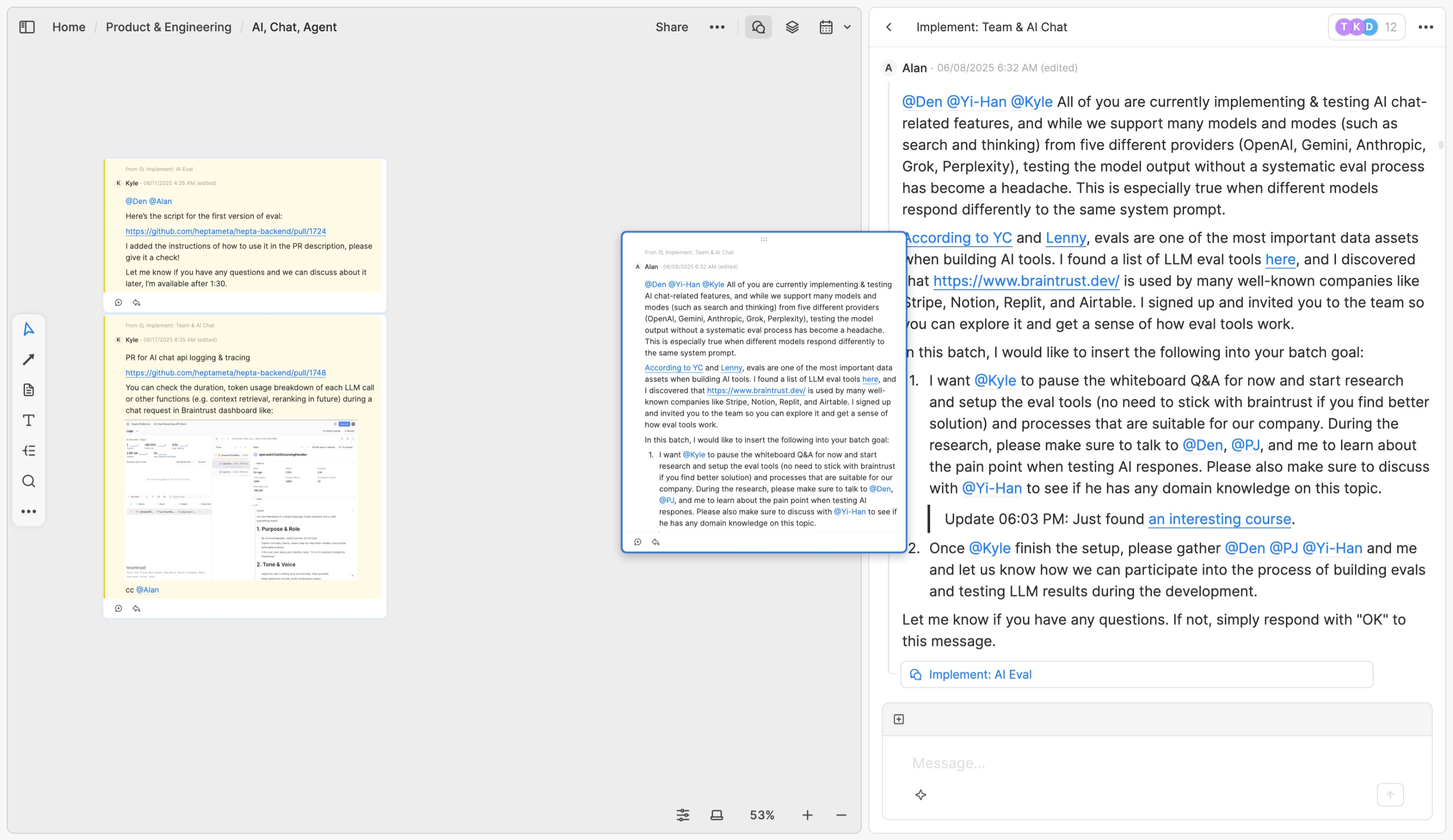
Task: Open 'an interesting course' link
Action: coord(1219,519)
